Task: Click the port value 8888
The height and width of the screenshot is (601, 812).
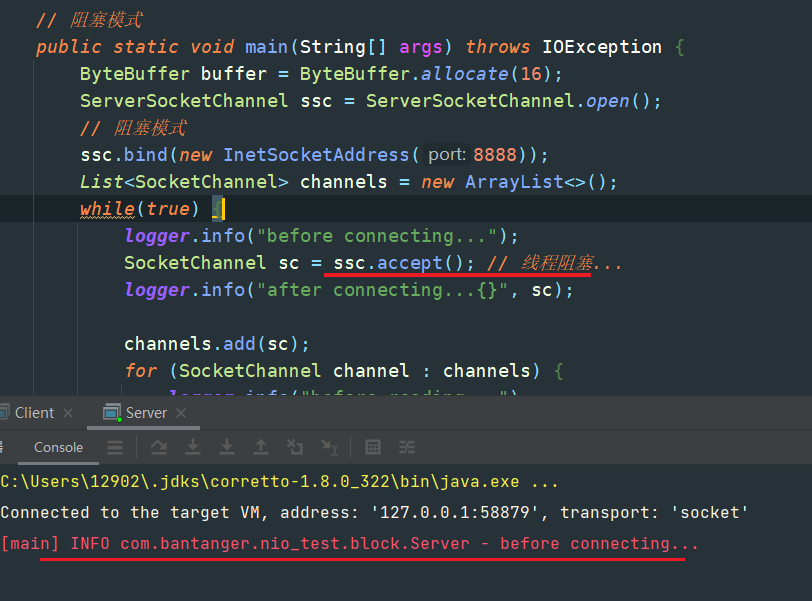Action: pos(495,155)
